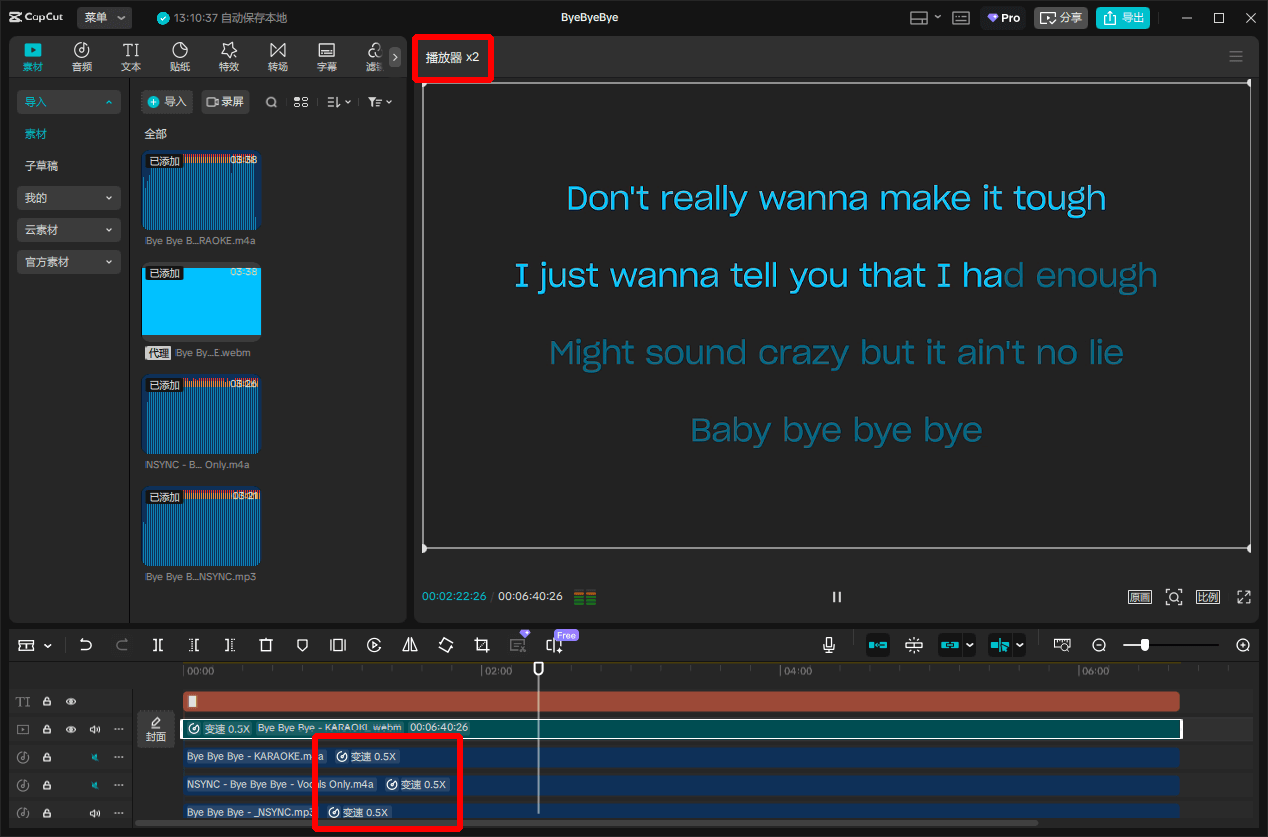Image resolution: width=1268 pixels, height=837 pixels.
Task: Switch to the 贴纸 tab
Action: click(180, 57)
